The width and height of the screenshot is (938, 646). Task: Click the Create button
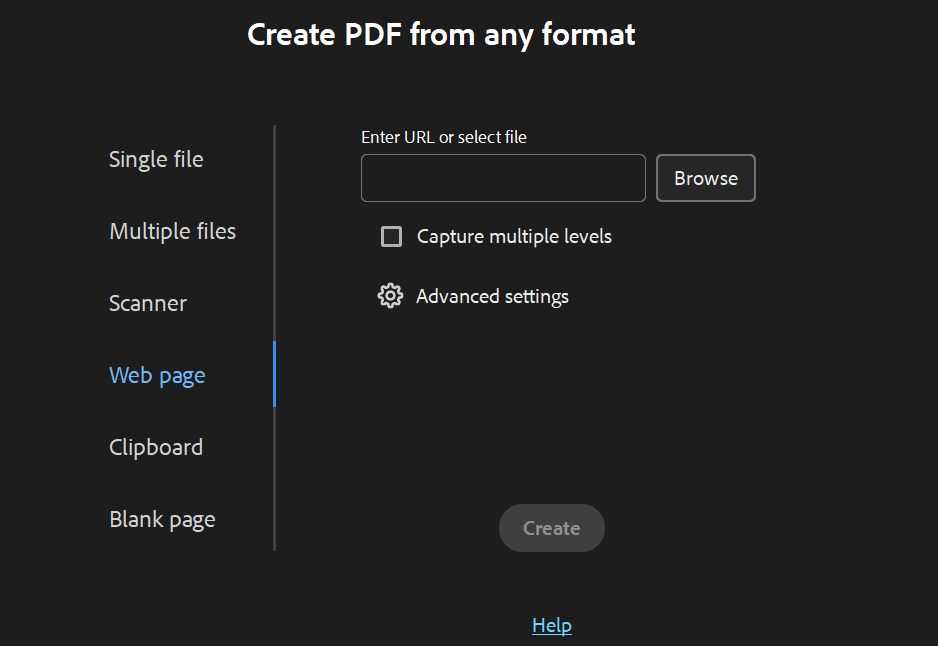point(552,528)
